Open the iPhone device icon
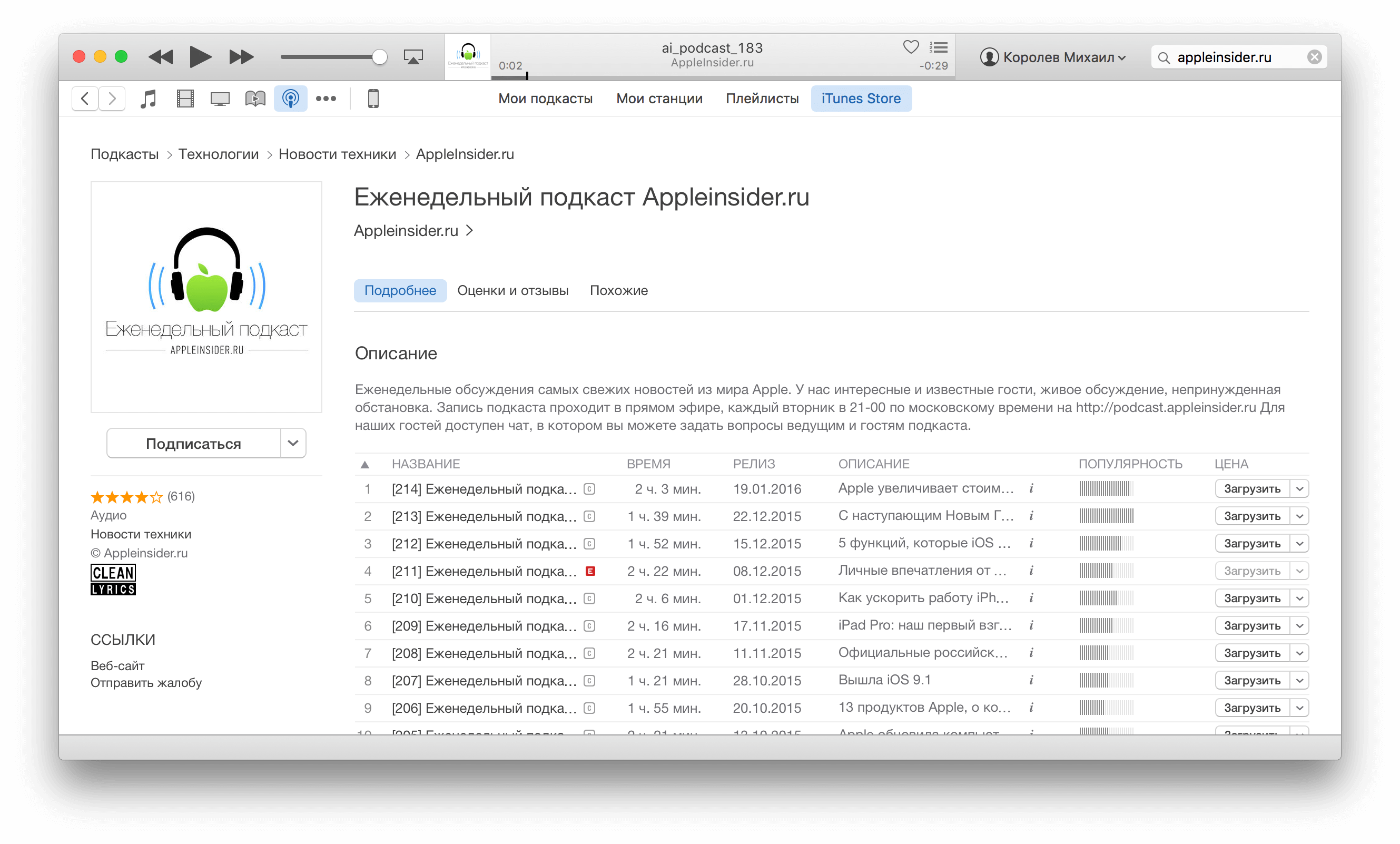 click(x=373, y=99)
